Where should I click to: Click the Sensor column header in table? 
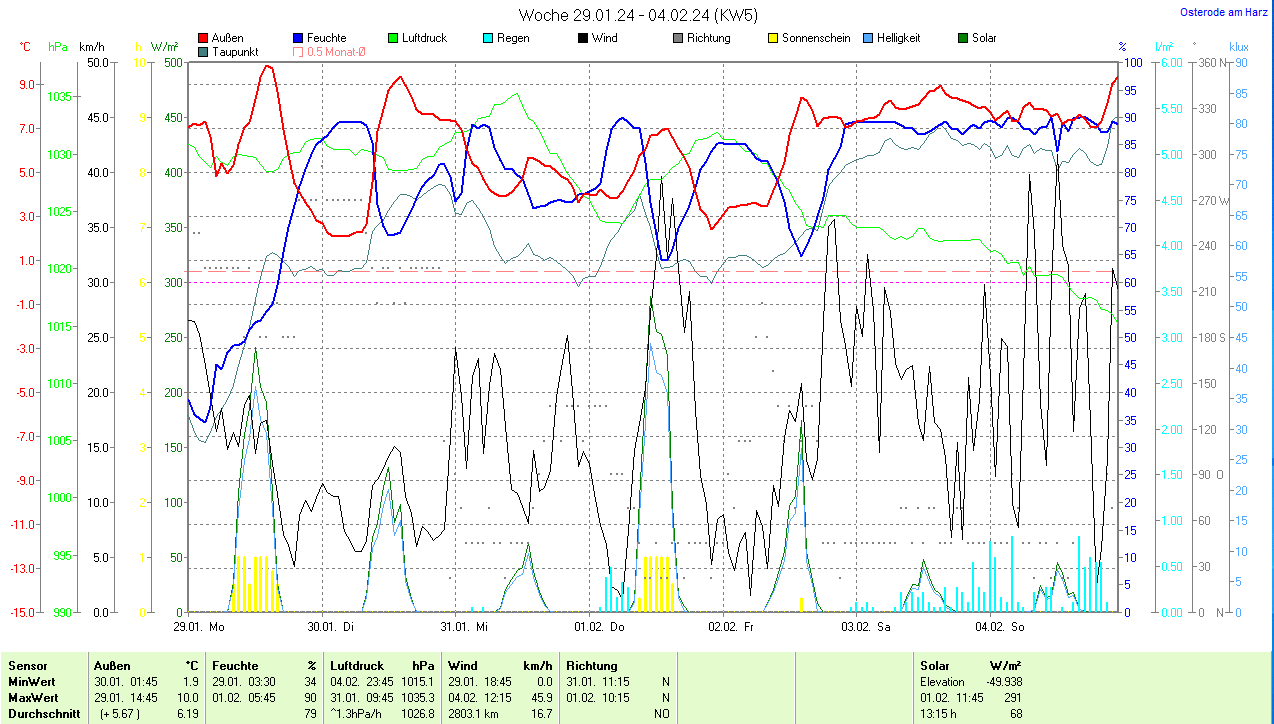tap(27, 666)
